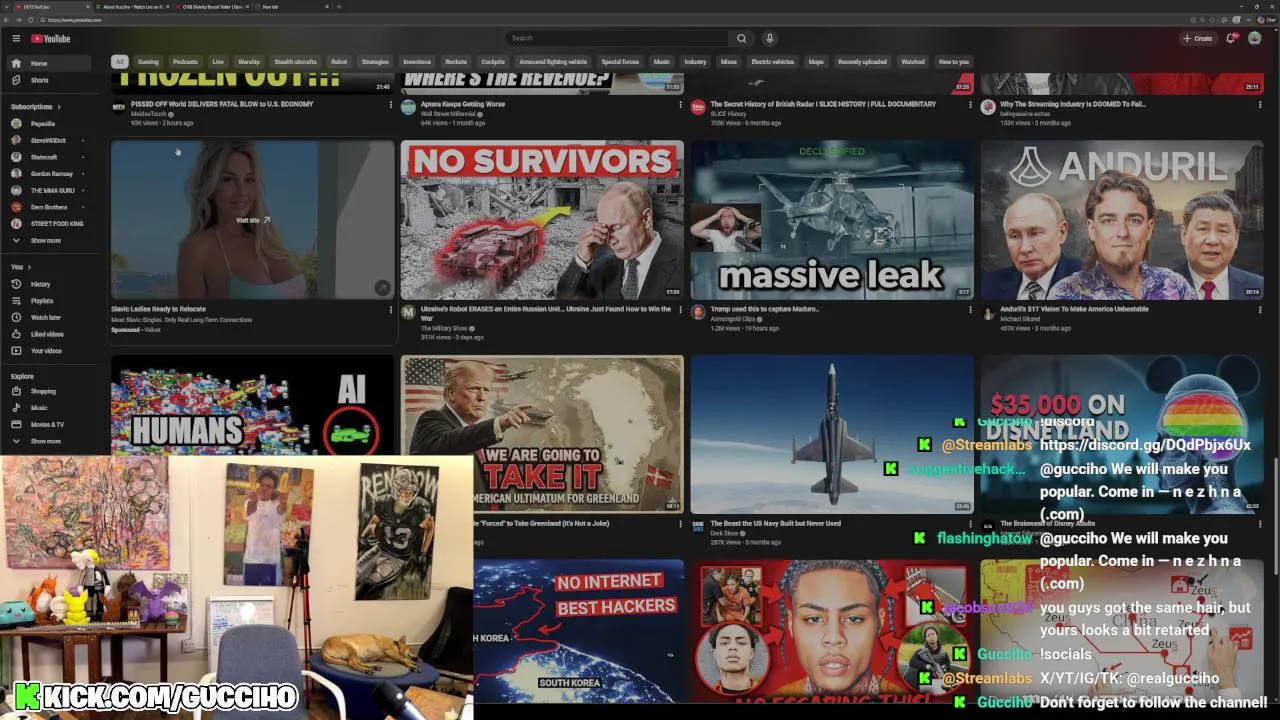The width and height of the screenshot is (1280, 720).
Task: Open three-dot menu for Anduril video
Action: tap(1260, 310)
